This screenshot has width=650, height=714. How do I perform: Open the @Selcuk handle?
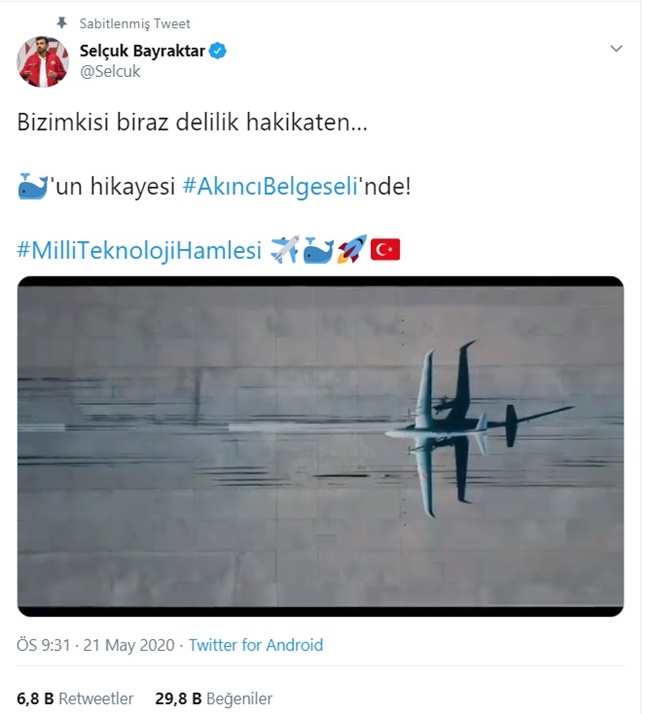tap(110, 71)
